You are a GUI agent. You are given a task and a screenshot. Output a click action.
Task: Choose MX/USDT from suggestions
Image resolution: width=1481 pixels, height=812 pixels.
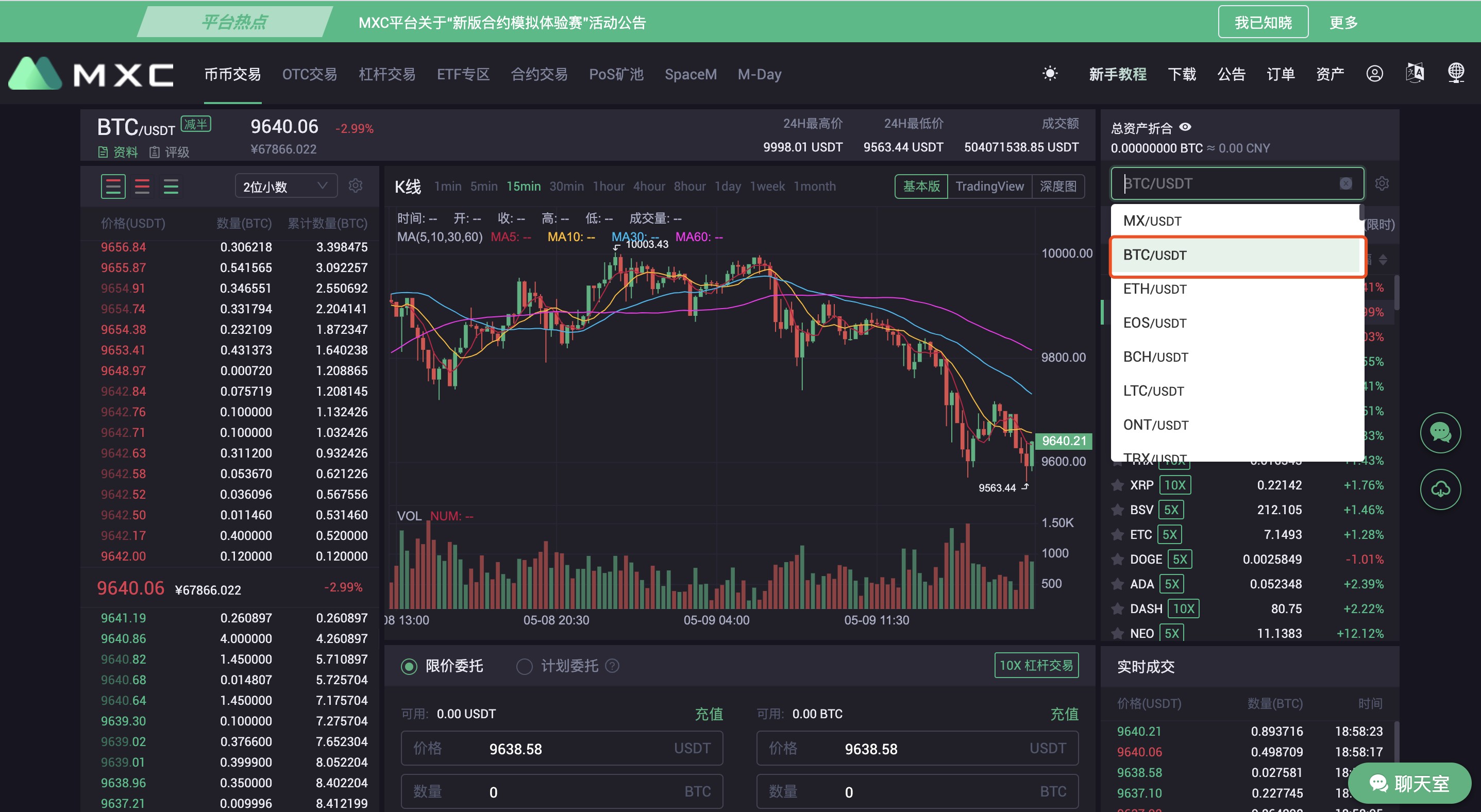pos(1236,221)
